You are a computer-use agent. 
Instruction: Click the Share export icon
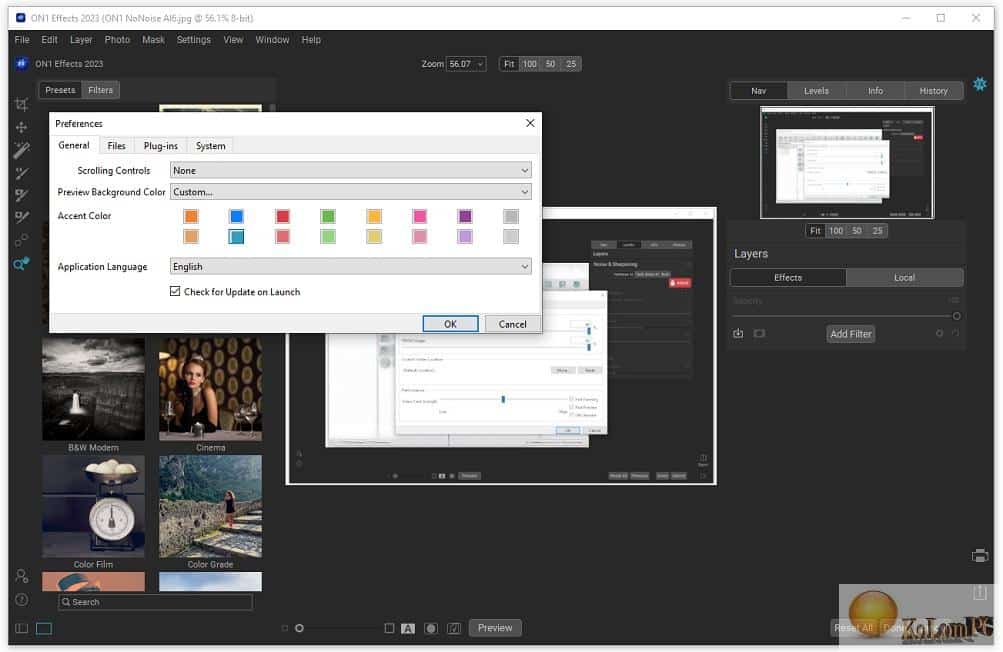coord(979,593)
